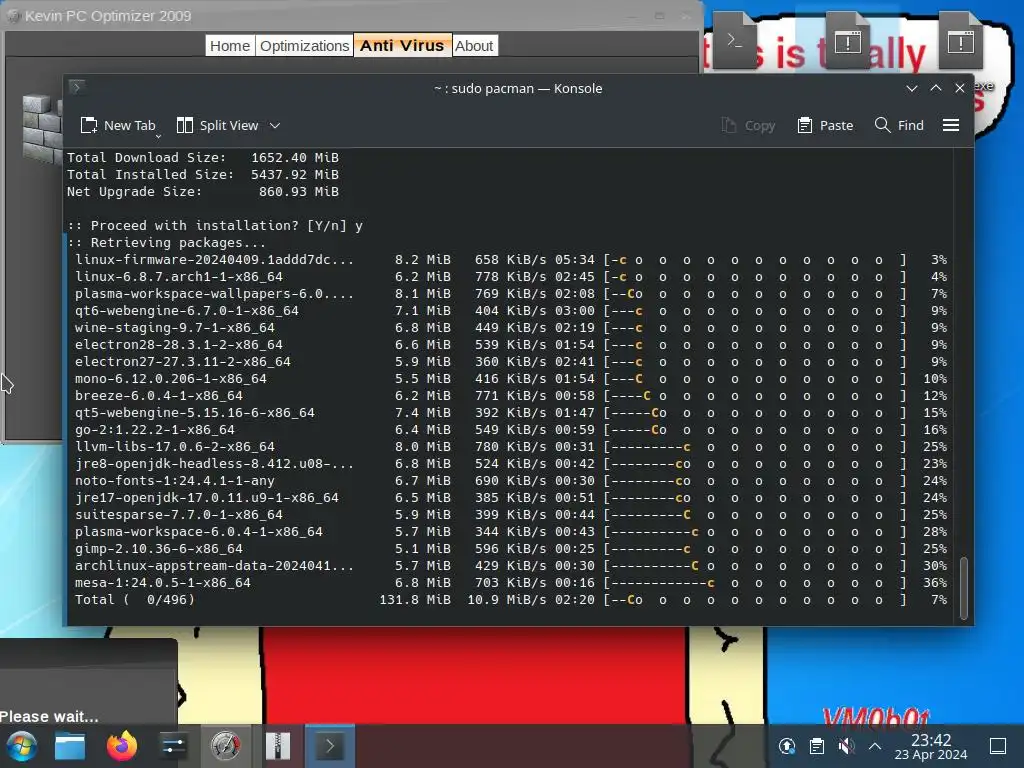Click the 'Total Download Size' line
Screen dimensions: 1024x768
(203, 158)
